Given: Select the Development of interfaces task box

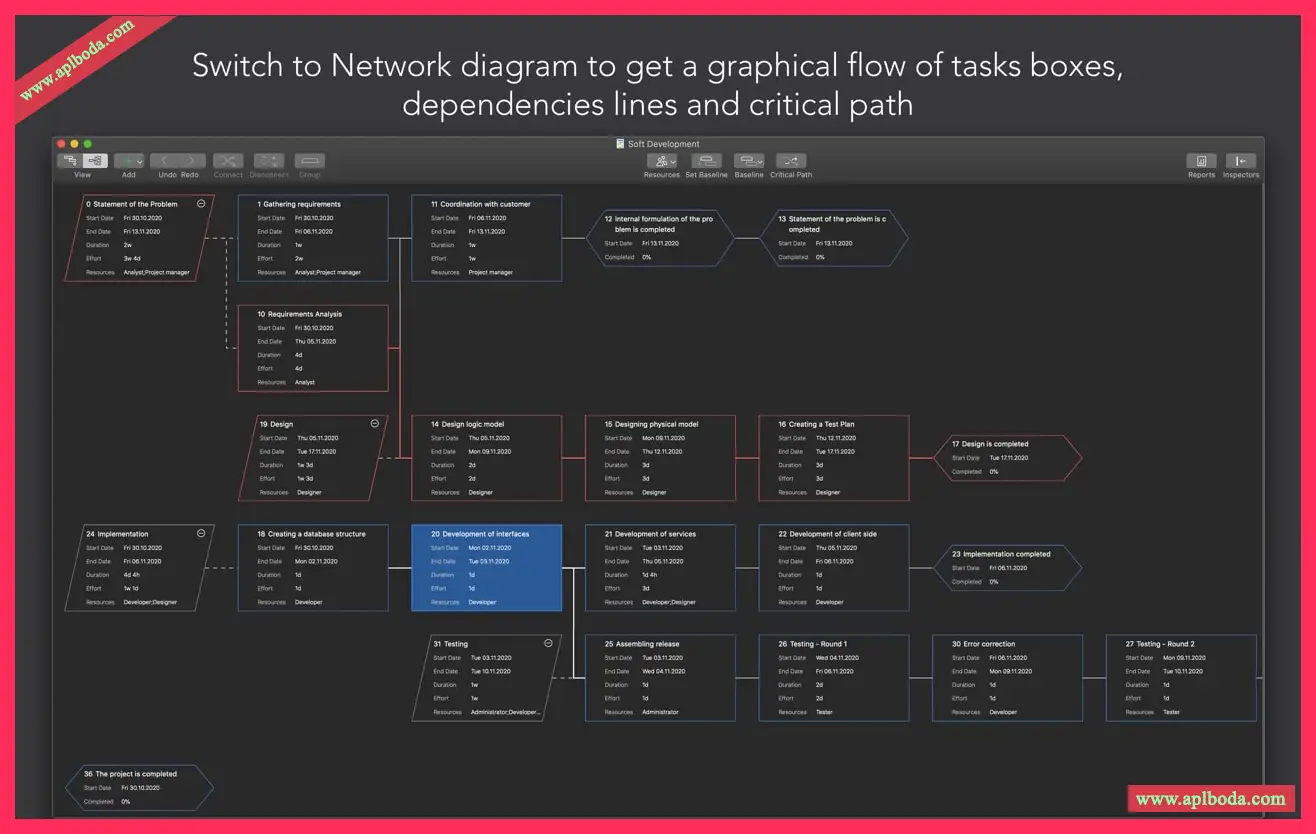Looking at the screenshot, I should [486, 568].
